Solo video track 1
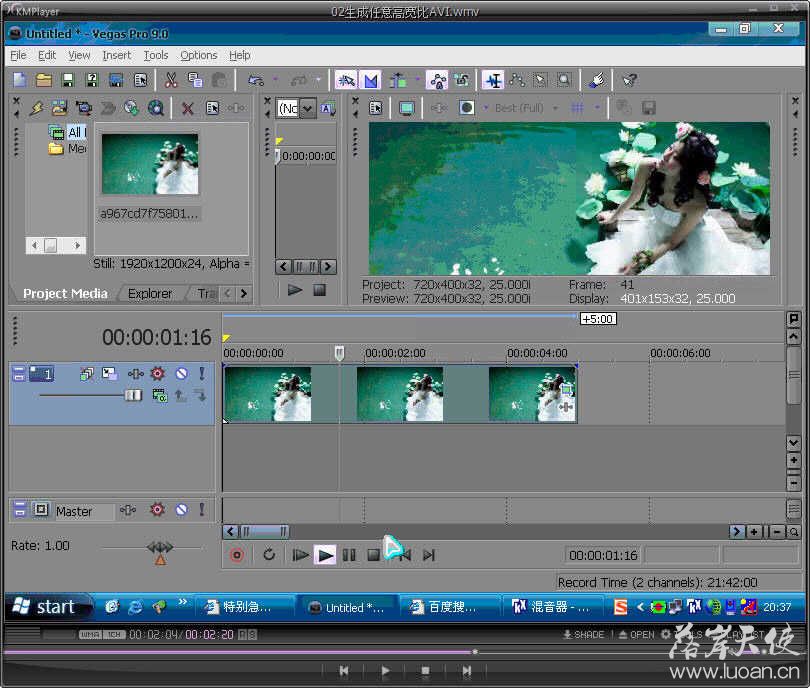 [x=201, y=373]
